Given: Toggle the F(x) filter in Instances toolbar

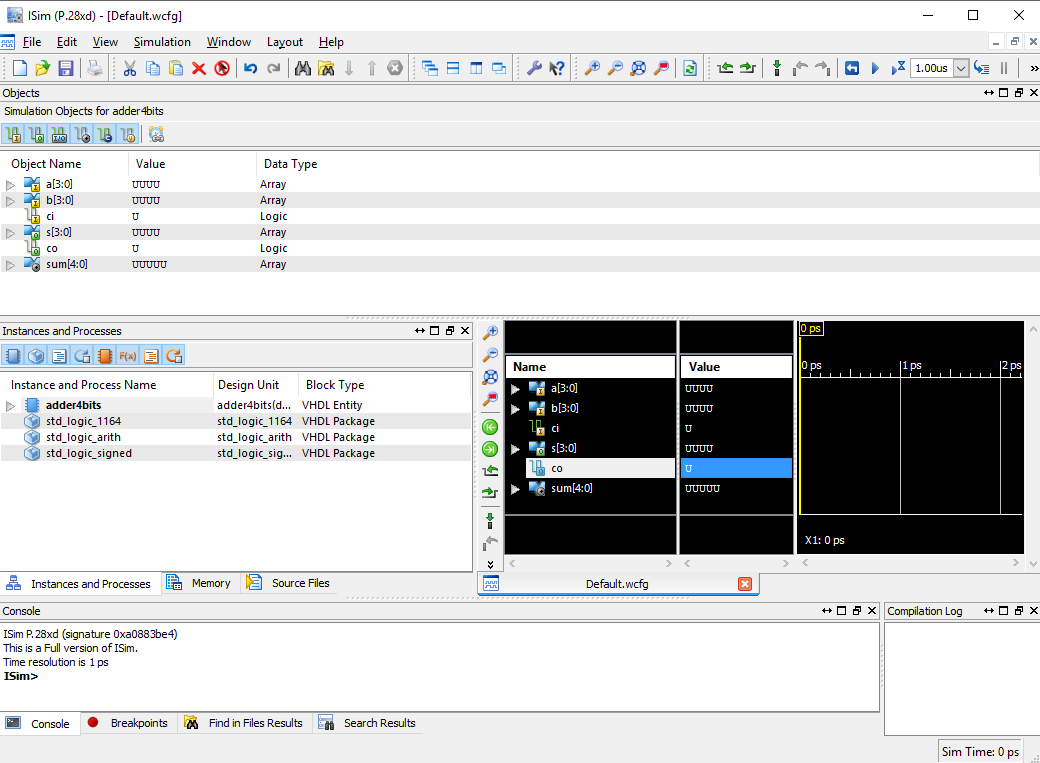Looking at the screenshot, I should click(x=127, y=356).
